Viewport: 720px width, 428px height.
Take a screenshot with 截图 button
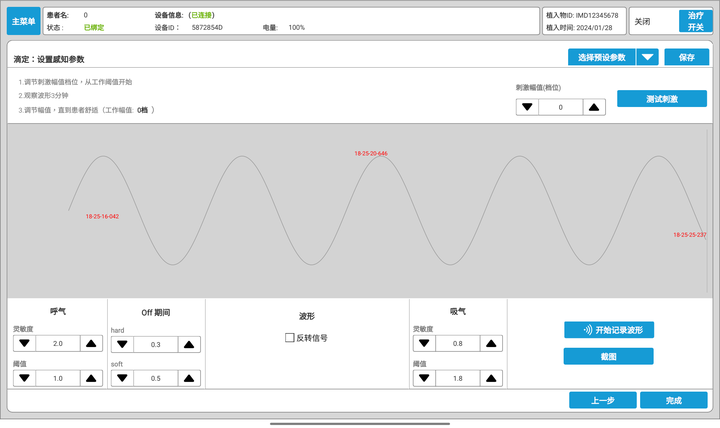tap(608, 356)
